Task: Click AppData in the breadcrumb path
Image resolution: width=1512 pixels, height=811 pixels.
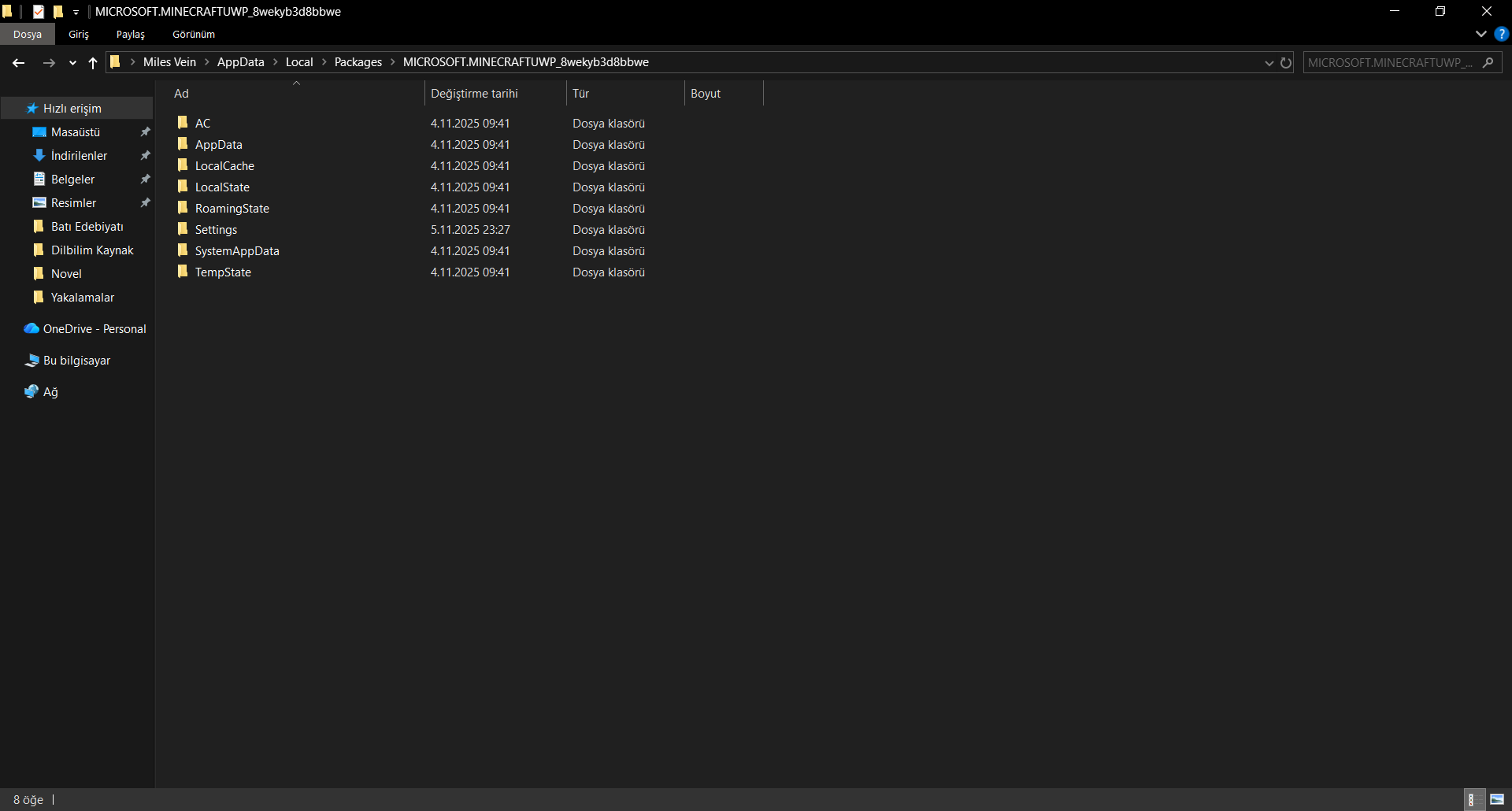Action: pyautogui.click(x=241, y=62)
